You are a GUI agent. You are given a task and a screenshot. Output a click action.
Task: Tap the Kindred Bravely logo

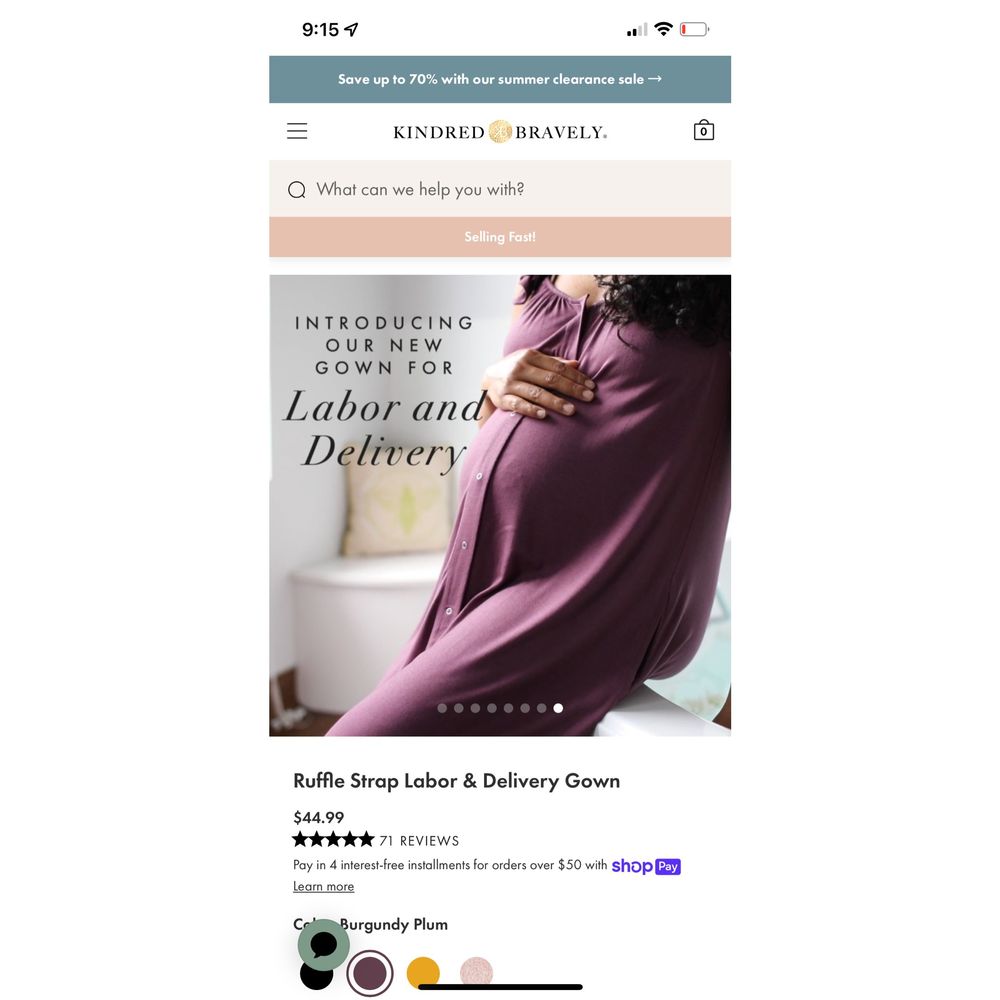point(500,132)
